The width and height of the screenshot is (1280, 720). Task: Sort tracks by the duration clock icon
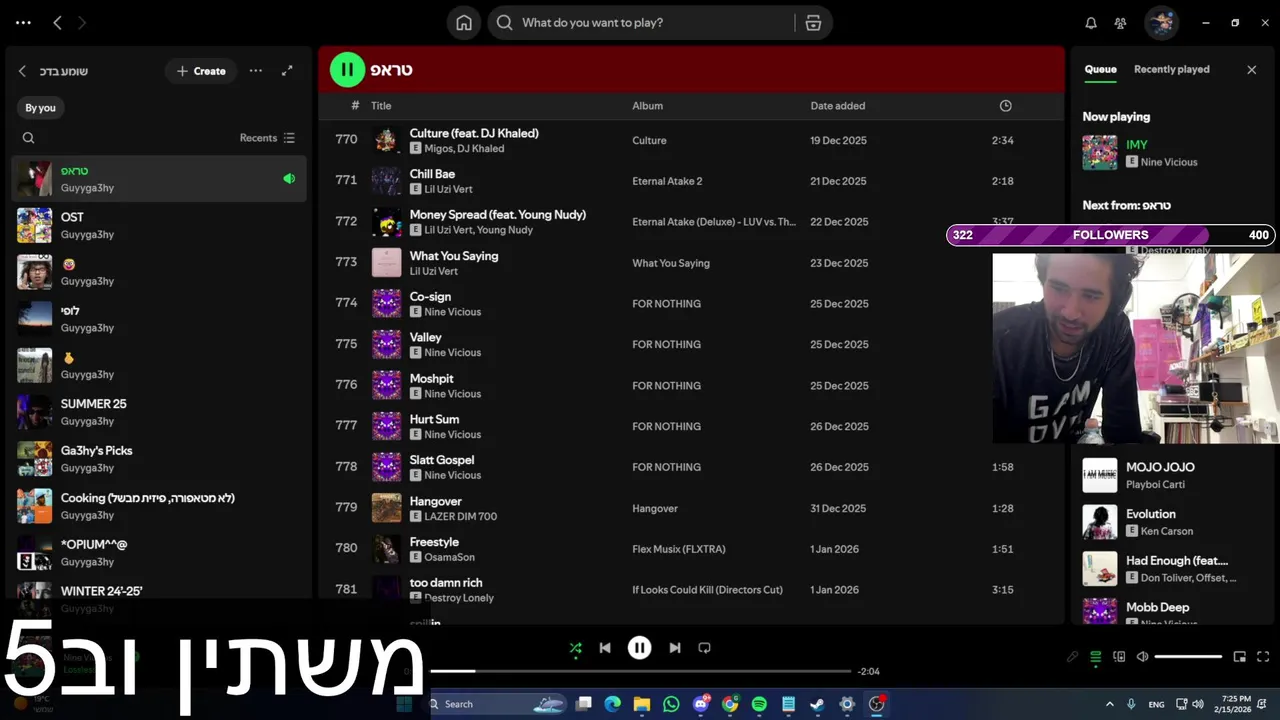click(1005, 106)
